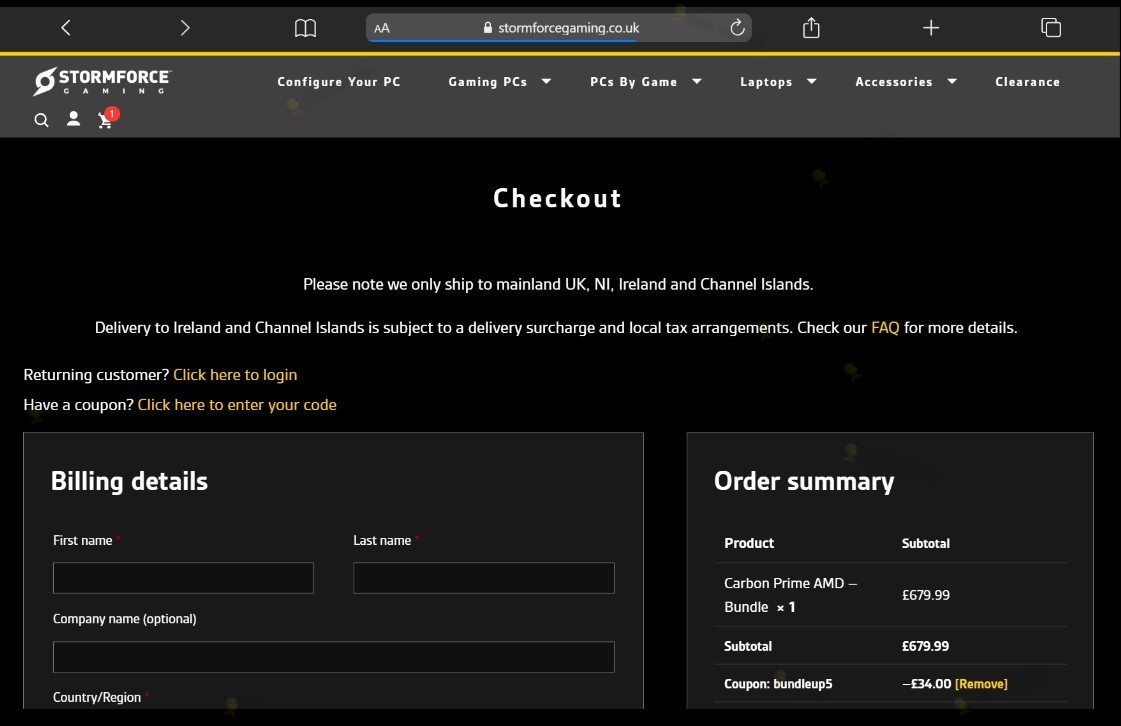
Task: Focus the First name field
Action: pos(183,578)
